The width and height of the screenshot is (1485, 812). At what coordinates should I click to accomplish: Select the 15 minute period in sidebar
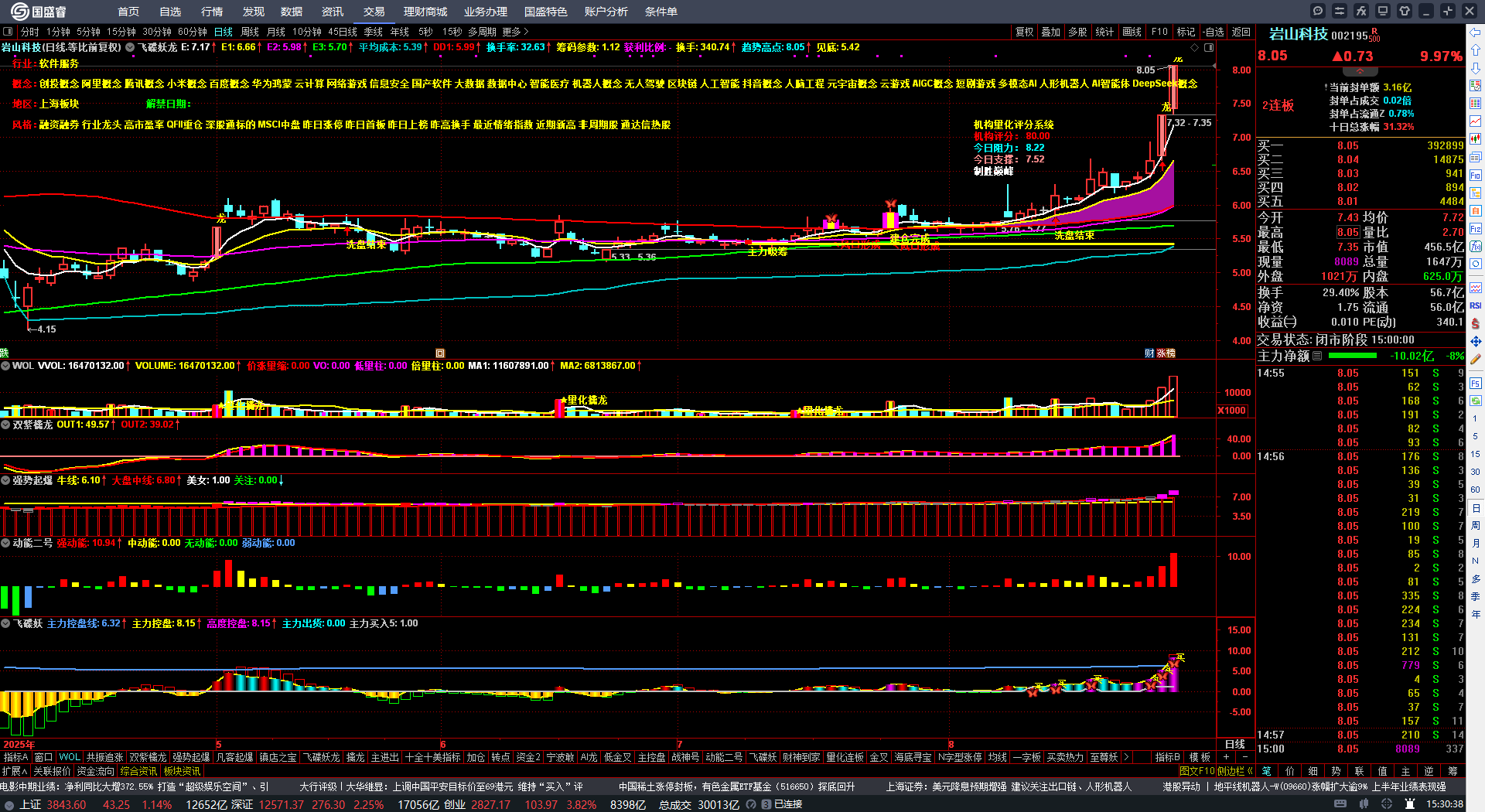point(1476,454)
